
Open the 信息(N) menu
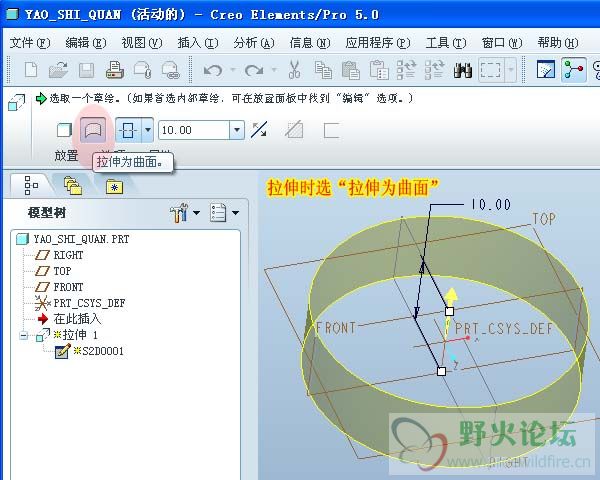coord(310,42)
